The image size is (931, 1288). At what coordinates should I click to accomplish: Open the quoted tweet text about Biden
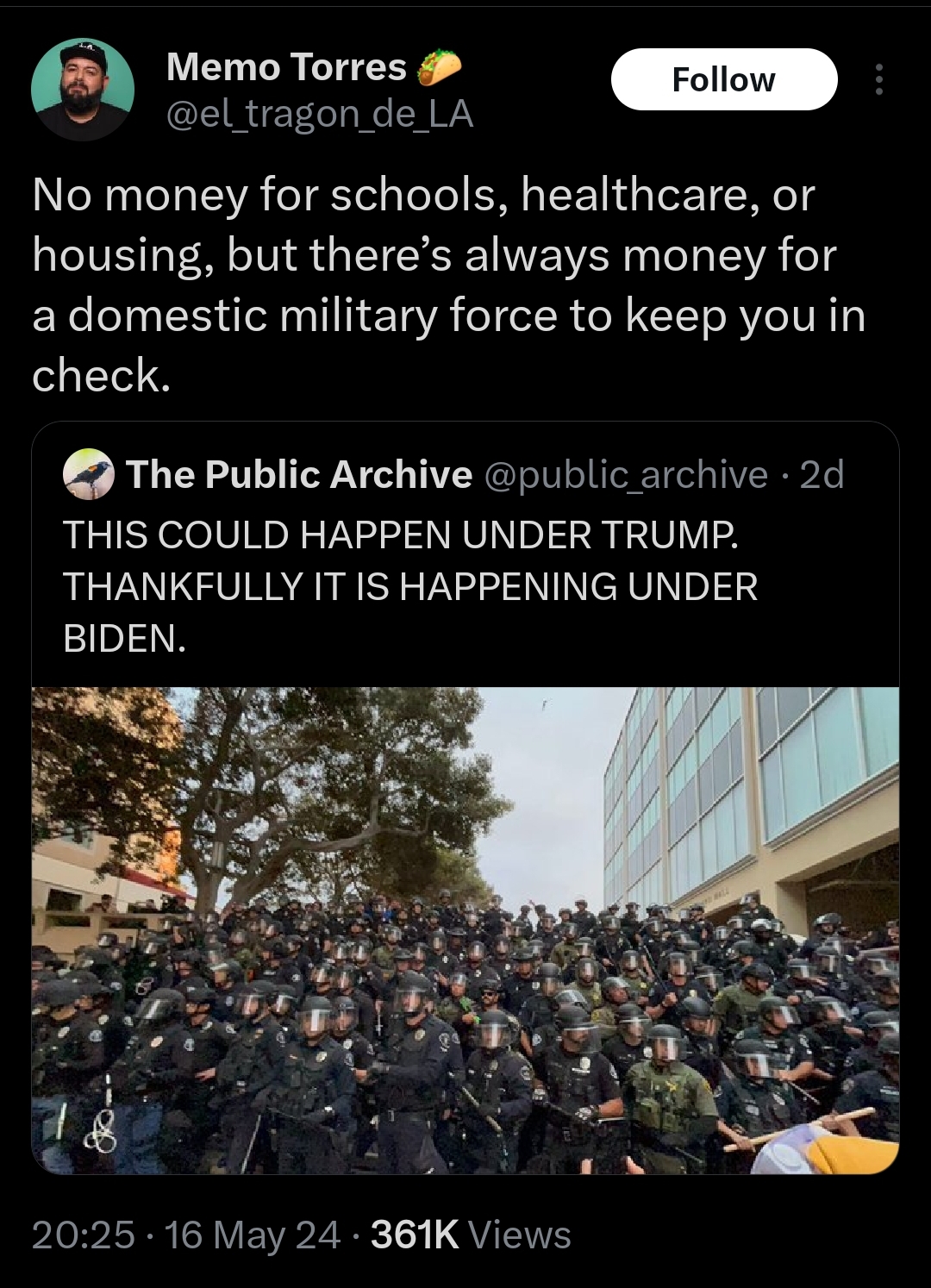tap(410, 586)
